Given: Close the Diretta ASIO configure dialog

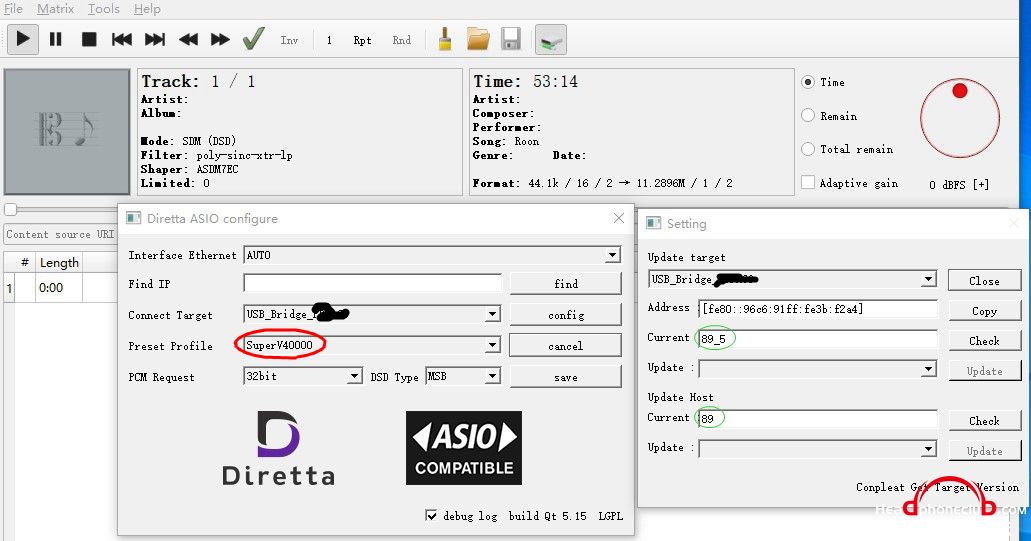Looking at the screenshot, I should pyautogui.click(x=619, y=218).
